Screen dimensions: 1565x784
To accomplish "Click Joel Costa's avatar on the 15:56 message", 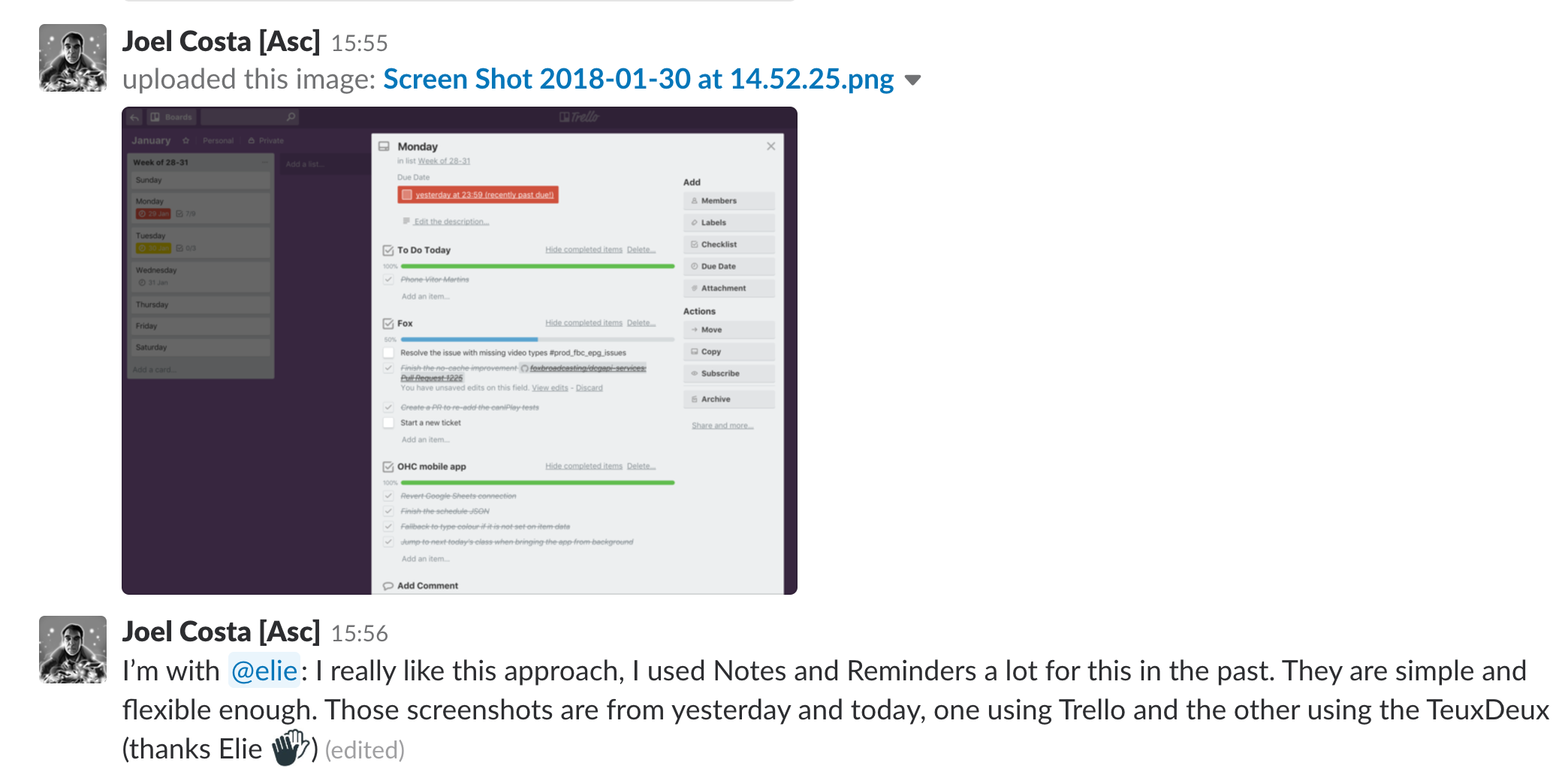I will (x=73, y=650).
